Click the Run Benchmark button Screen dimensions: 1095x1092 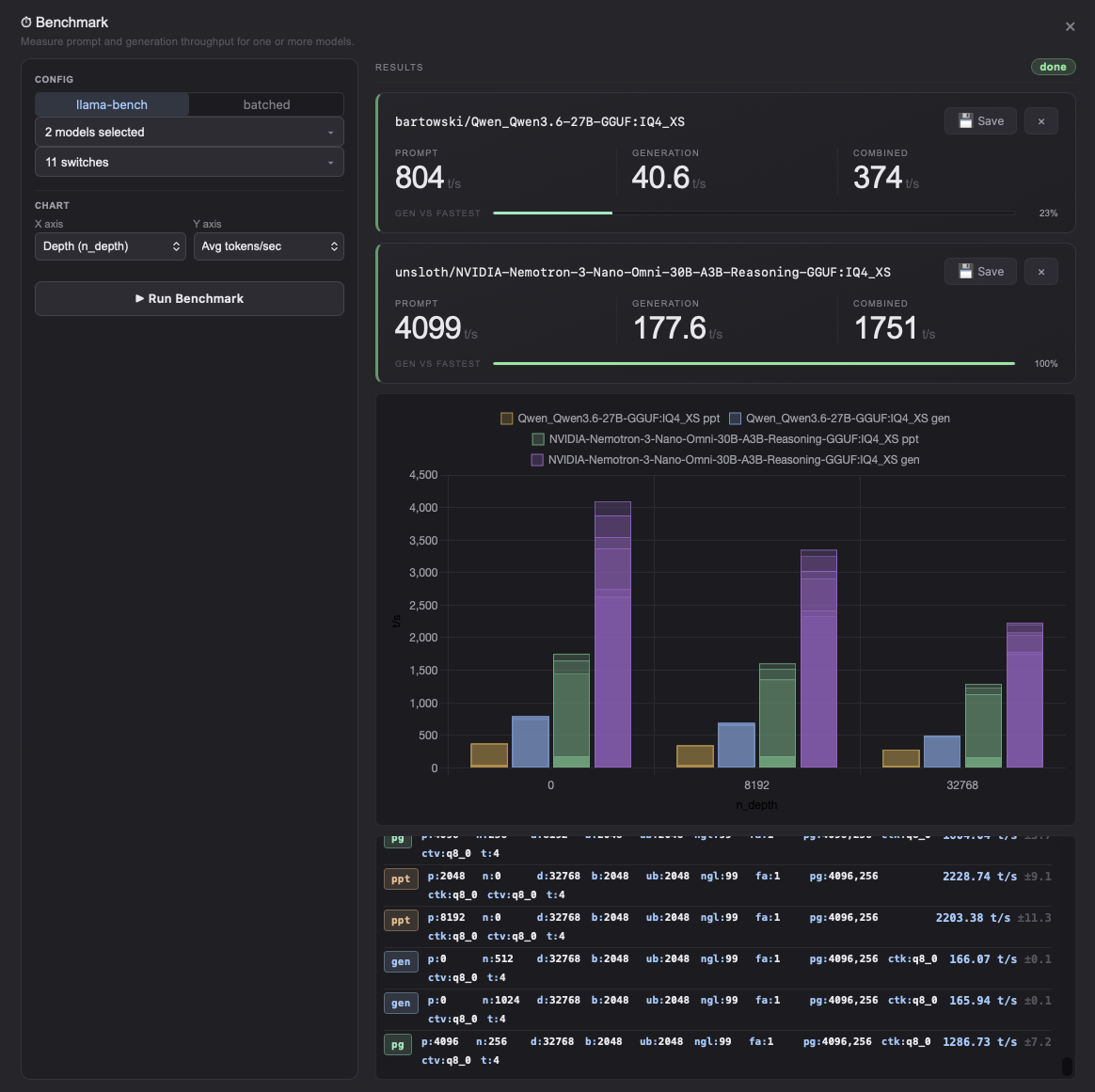pyautogui.click(x=189, y=299)
